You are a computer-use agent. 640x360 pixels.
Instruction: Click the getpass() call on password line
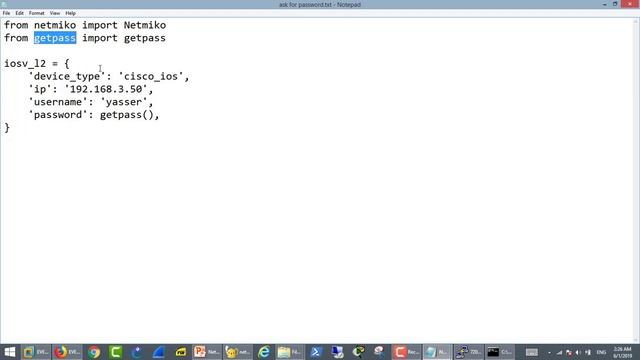tap(127, 115)
